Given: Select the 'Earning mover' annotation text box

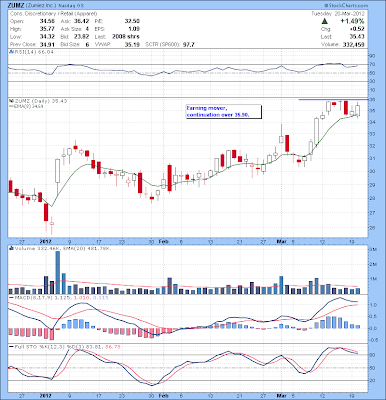Looking at the screenshot, I should pyautogui.click(x=223, y=112).
